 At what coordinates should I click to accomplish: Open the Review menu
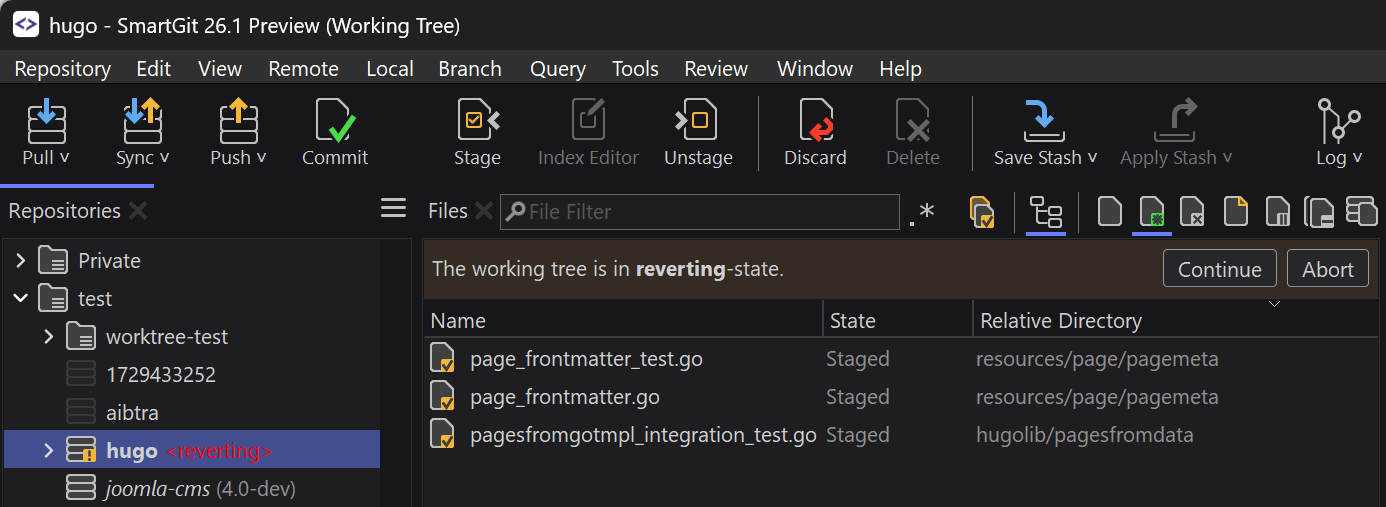point(715,69)
